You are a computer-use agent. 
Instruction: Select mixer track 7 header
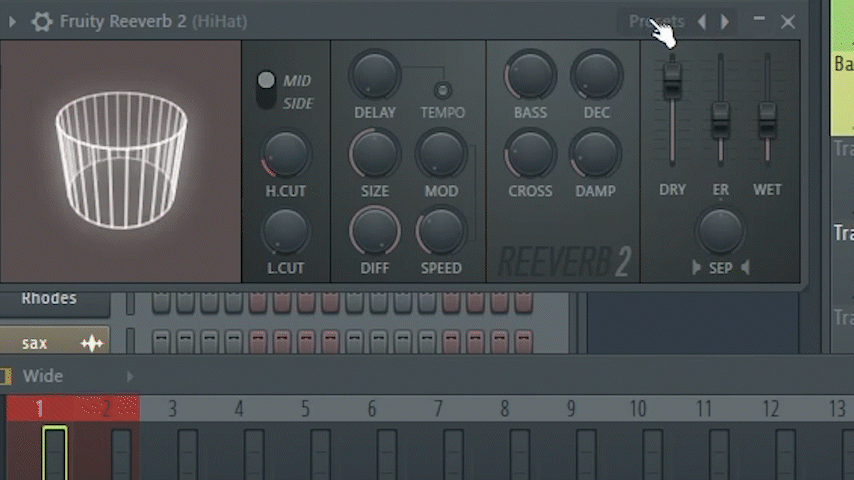pos(438,408)
